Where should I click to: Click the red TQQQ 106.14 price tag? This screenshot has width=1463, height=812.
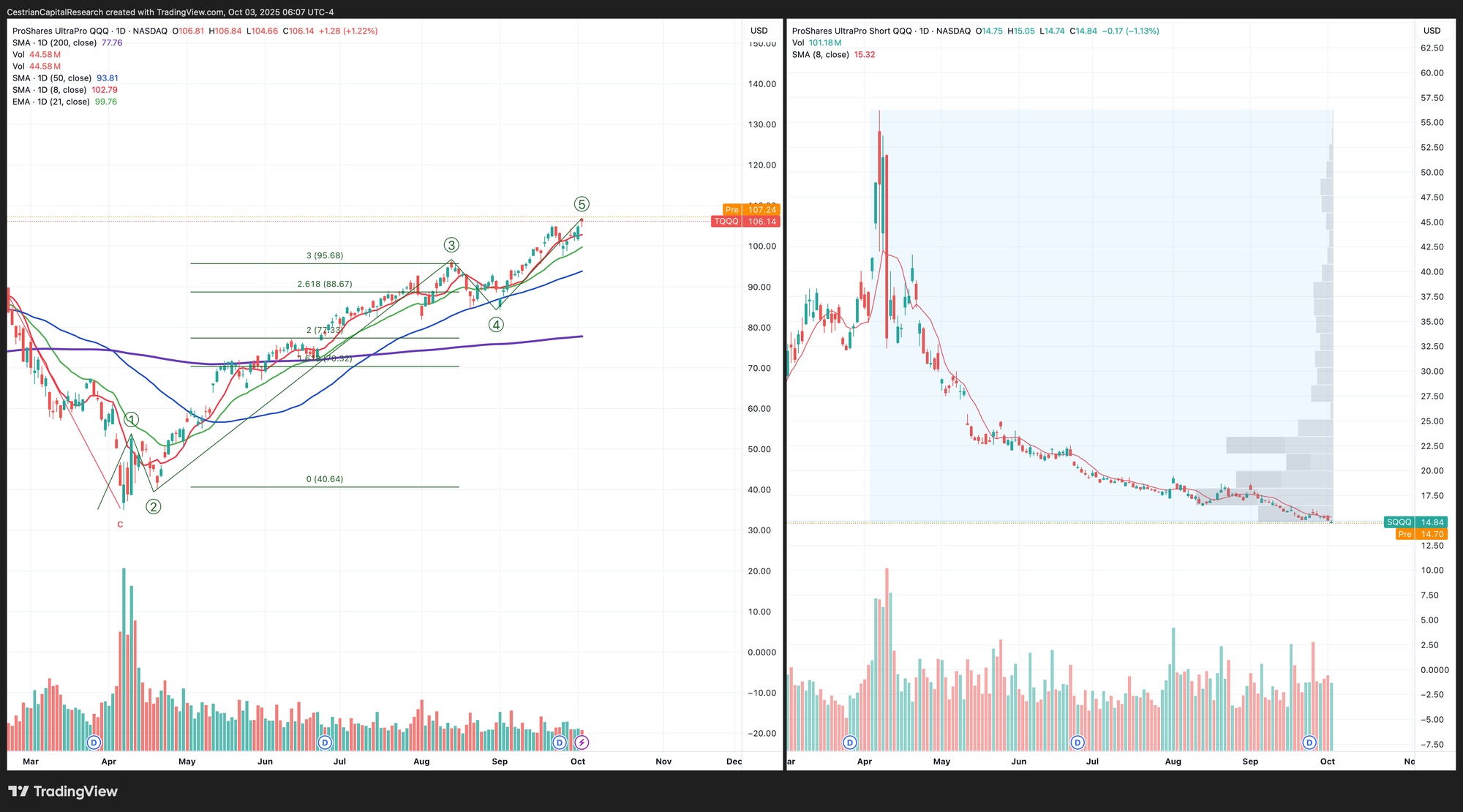point(745,222)
